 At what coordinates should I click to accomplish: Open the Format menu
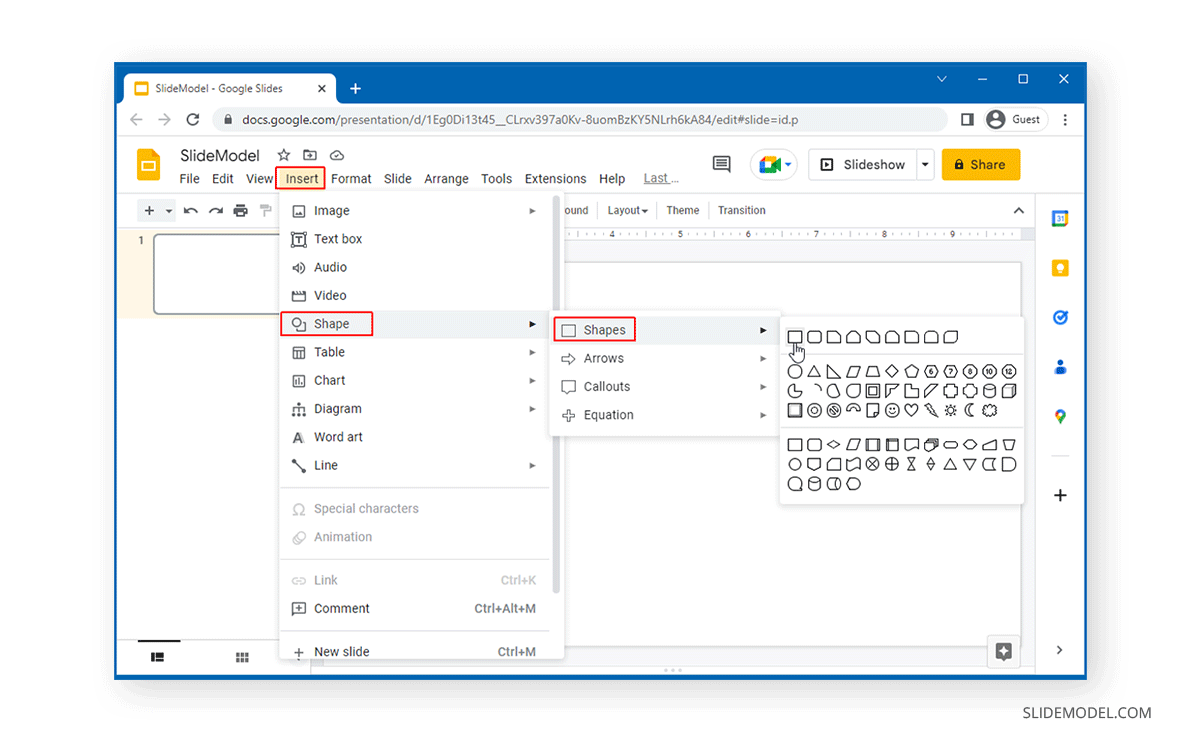351,178
